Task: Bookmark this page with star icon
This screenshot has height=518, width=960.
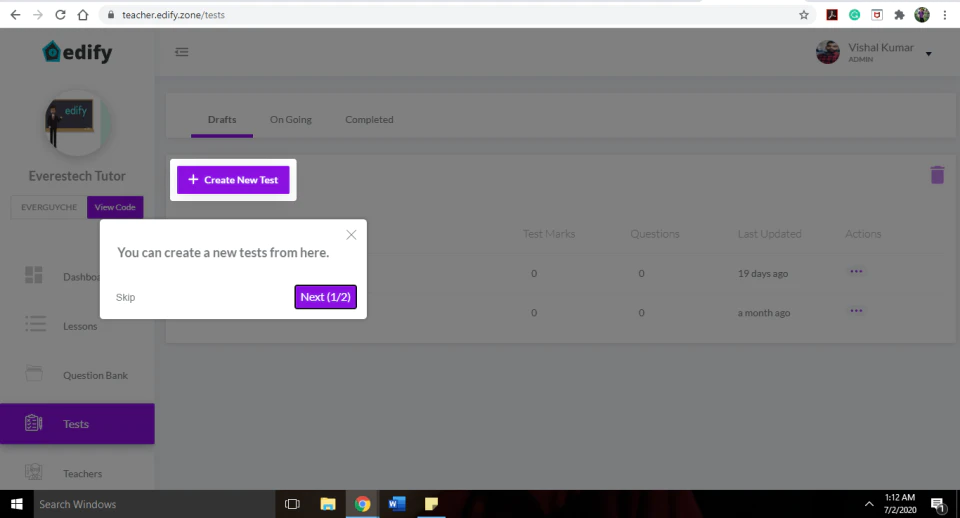Action: coord(803,15)
